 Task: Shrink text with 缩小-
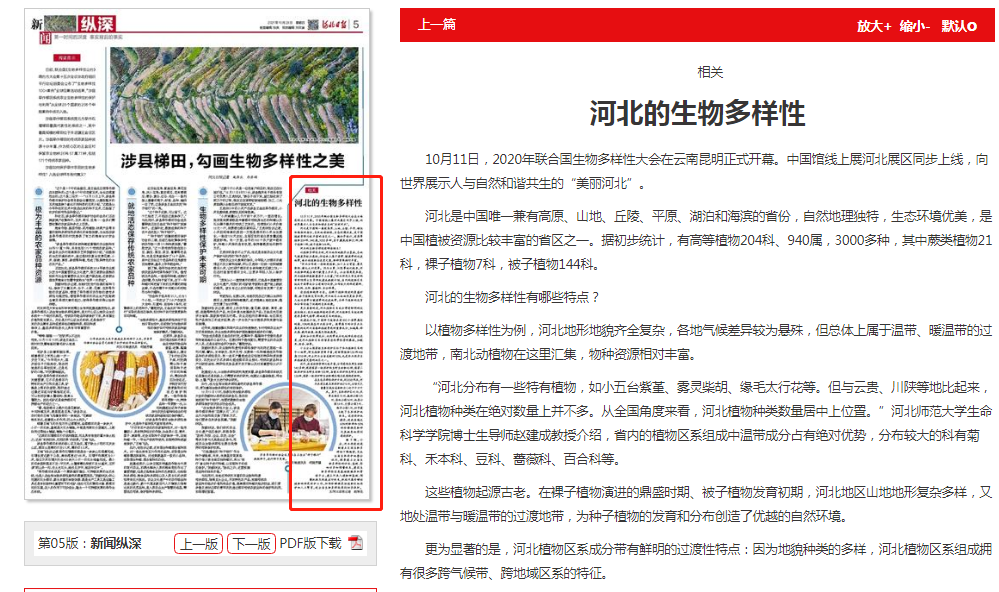(914, 26)
